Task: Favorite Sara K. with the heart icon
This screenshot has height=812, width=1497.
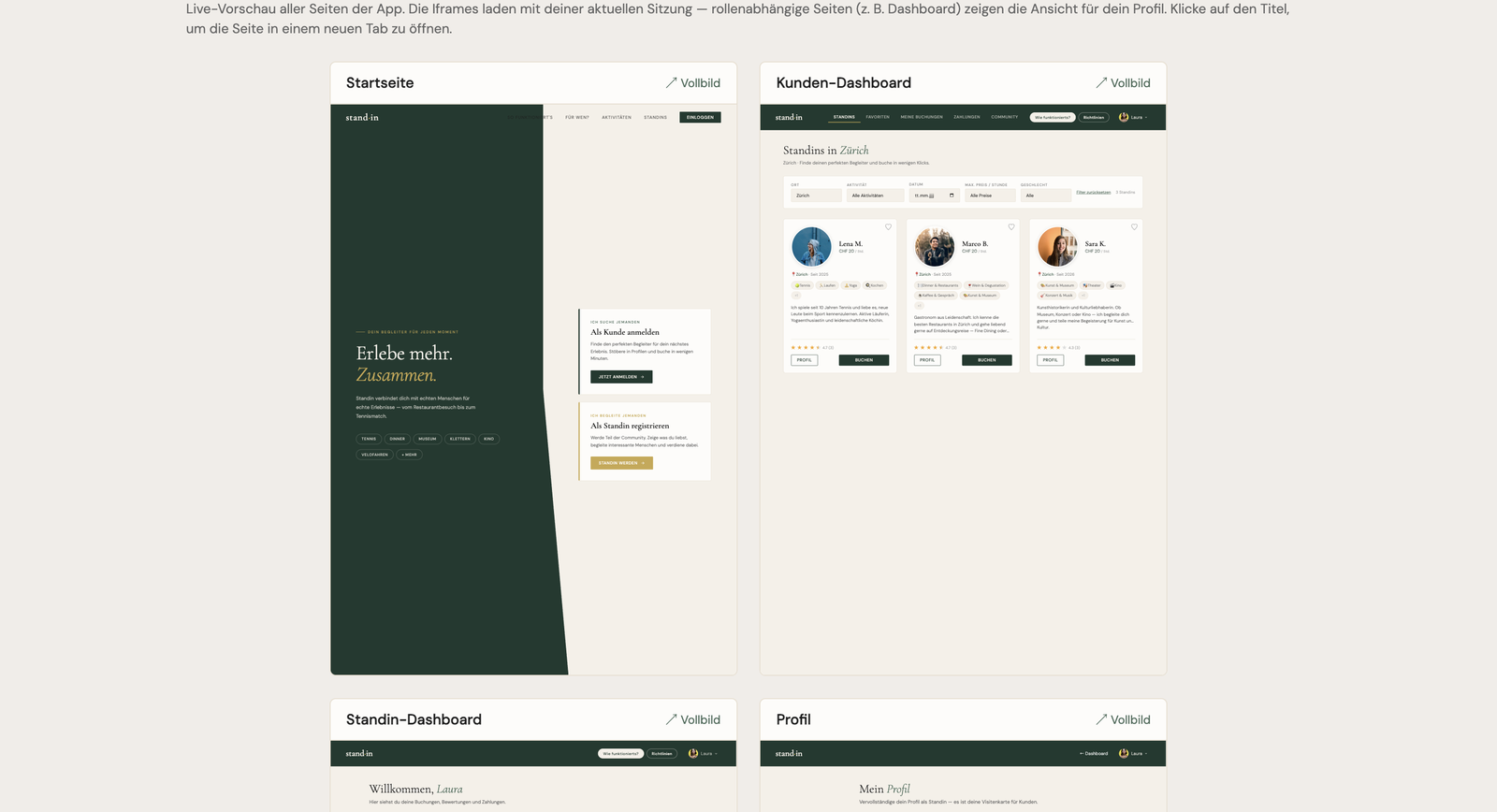Action: click(1134, 227)
